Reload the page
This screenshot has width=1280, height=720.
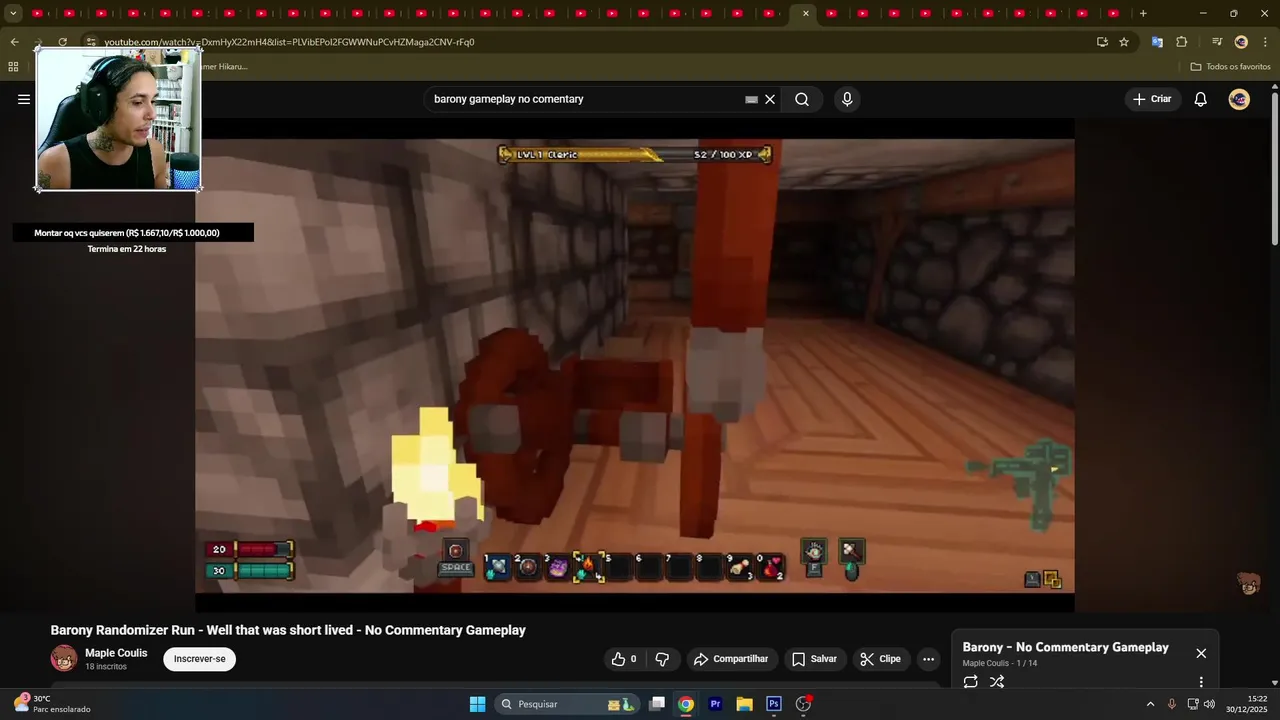(x=62, y=42)
